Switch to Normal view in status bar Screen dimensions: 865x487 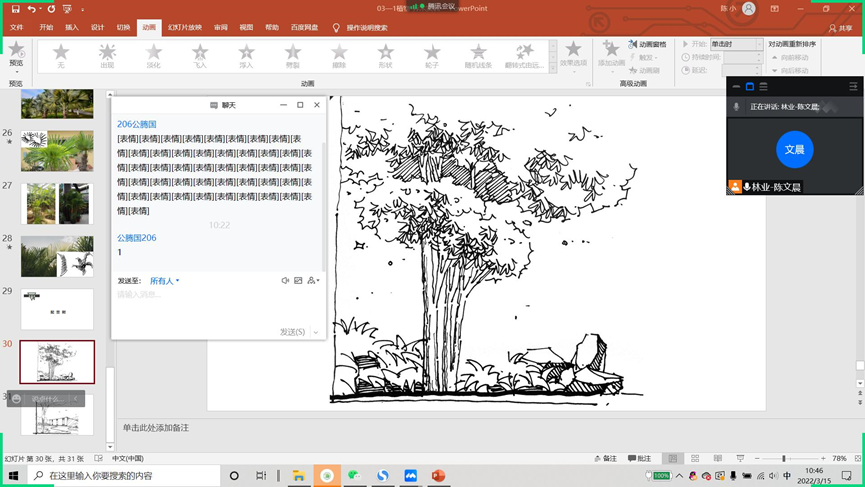673,459
